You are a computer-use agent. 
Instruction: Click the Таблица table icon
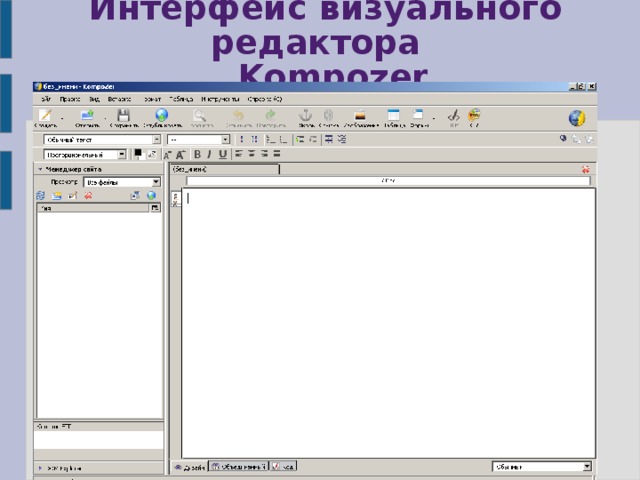(x=393, y=115)
